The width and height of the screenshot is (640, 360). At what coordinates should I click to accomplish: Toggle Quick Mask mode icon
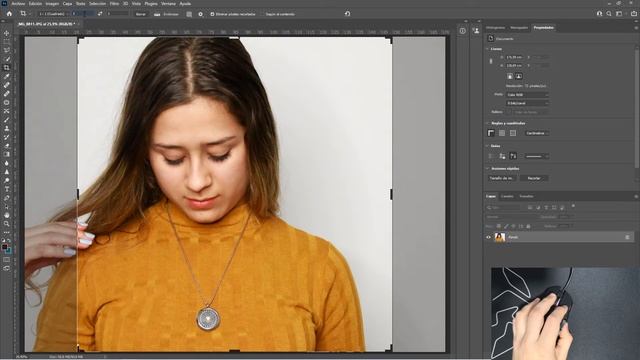coord(7,260)
